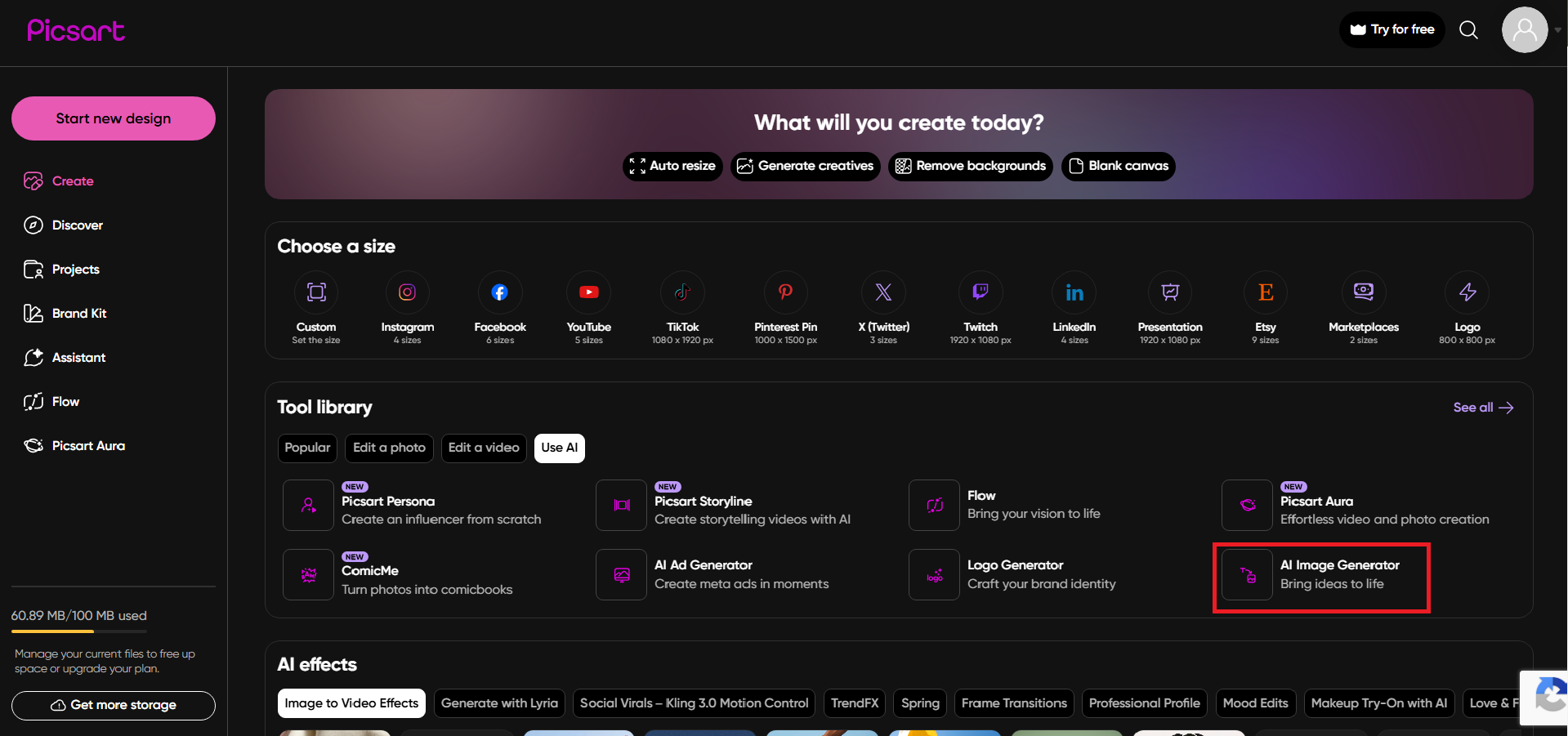Viewport: 1568px width, 736px height.
Task: Select the Spring effects tab
Action: tap(920, 703)
